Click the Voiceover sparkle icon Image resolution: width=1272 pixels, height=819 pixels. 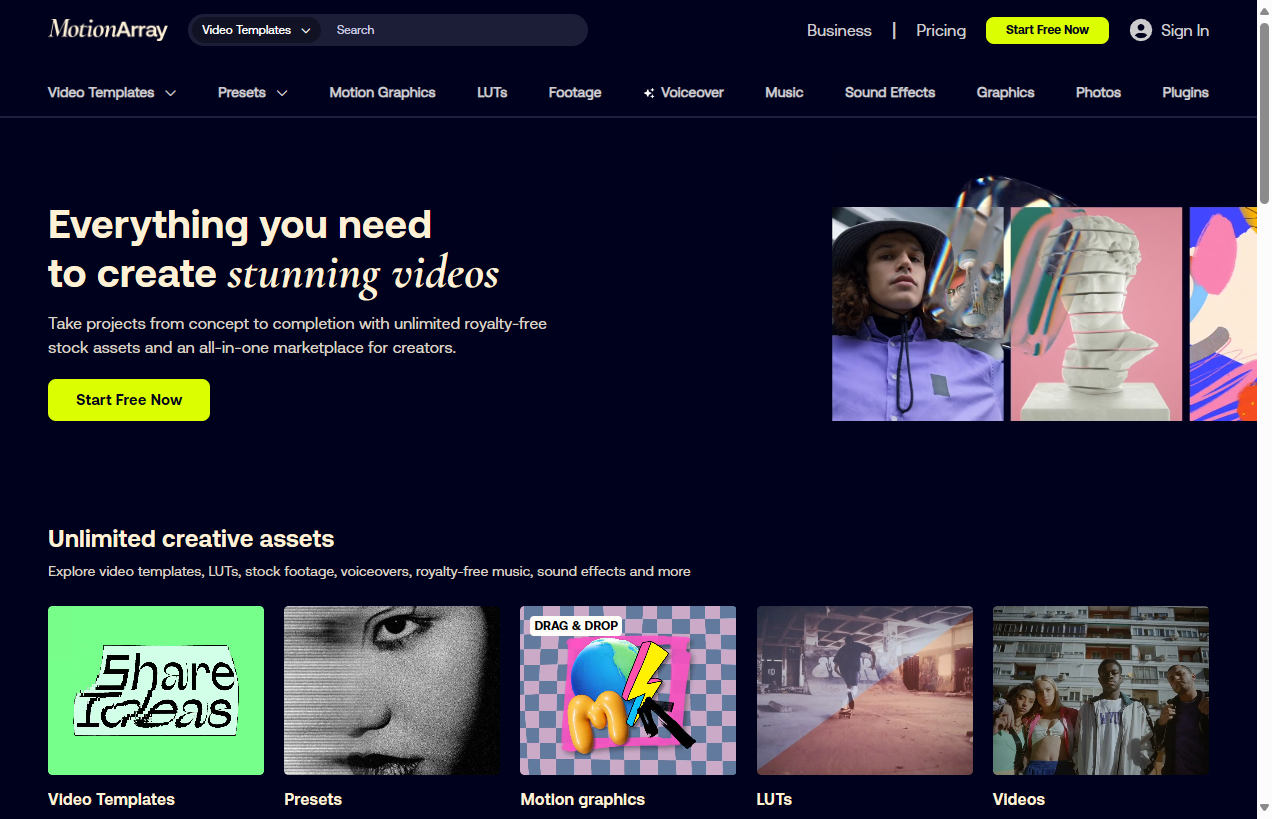pos(649,93)
